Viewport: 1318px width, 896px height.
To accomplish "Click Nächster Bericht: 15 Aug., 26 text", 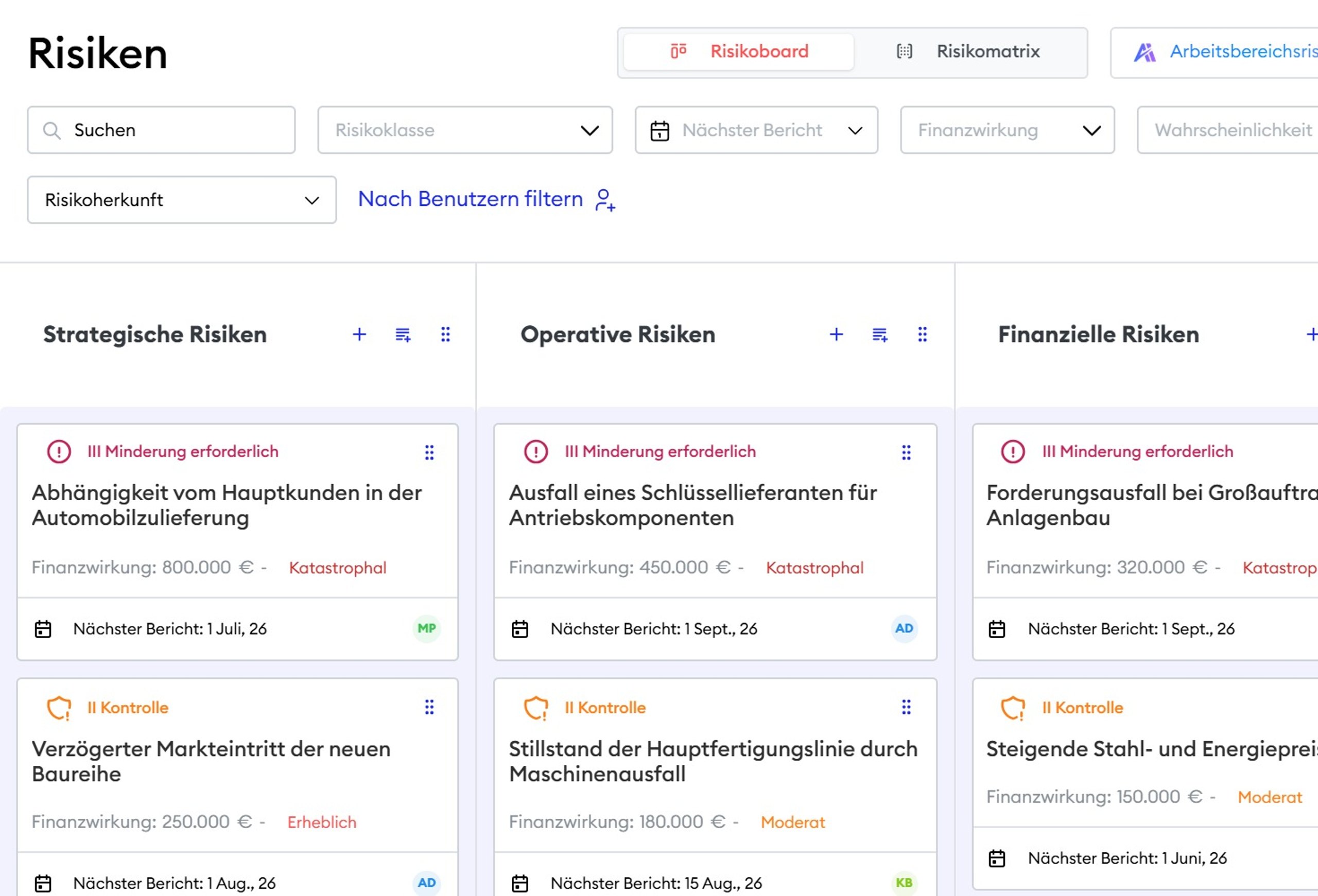I will pos(656,883).
